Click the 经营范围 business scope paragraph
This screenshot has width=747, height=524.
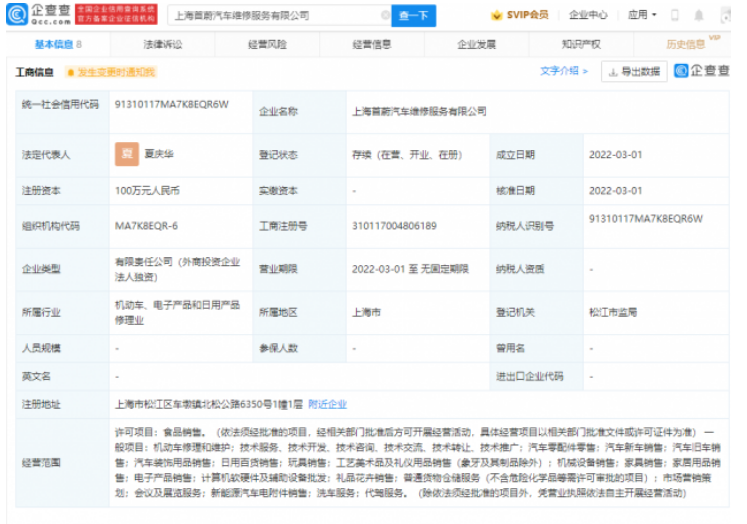tap(418, 463)
